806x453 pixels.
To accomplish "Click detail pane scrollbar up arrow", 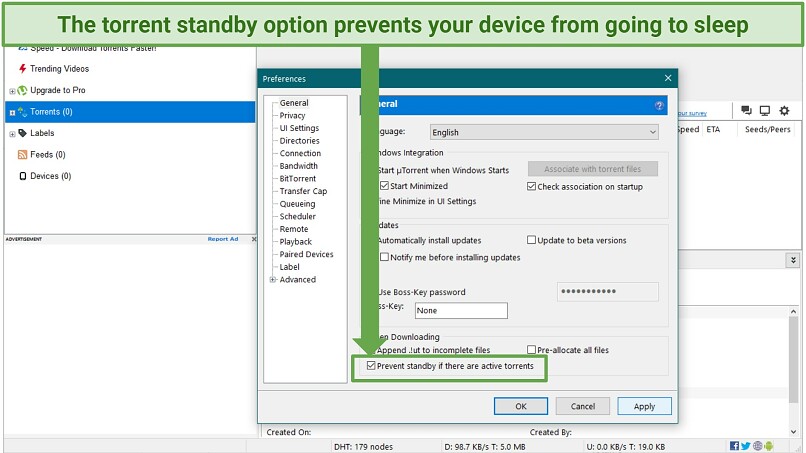I will (794, 312).
